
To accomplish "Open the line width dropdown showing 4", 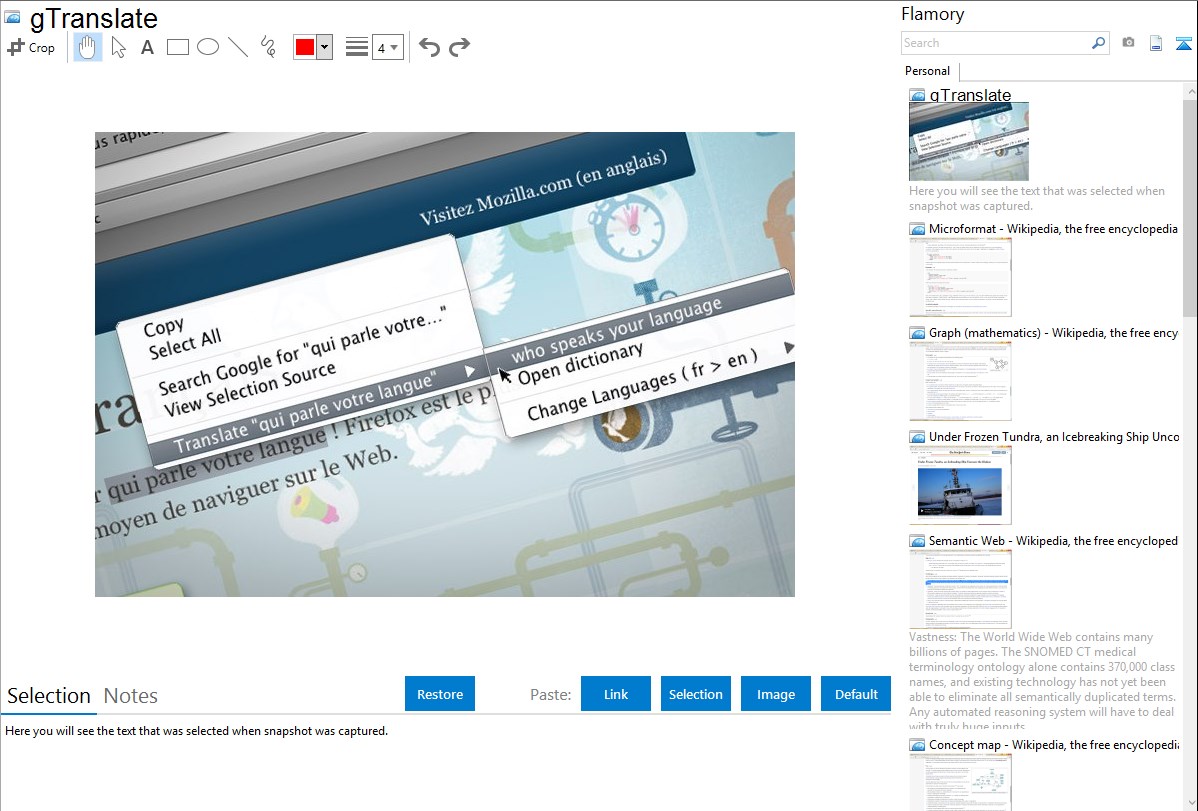I will (387, 47).
